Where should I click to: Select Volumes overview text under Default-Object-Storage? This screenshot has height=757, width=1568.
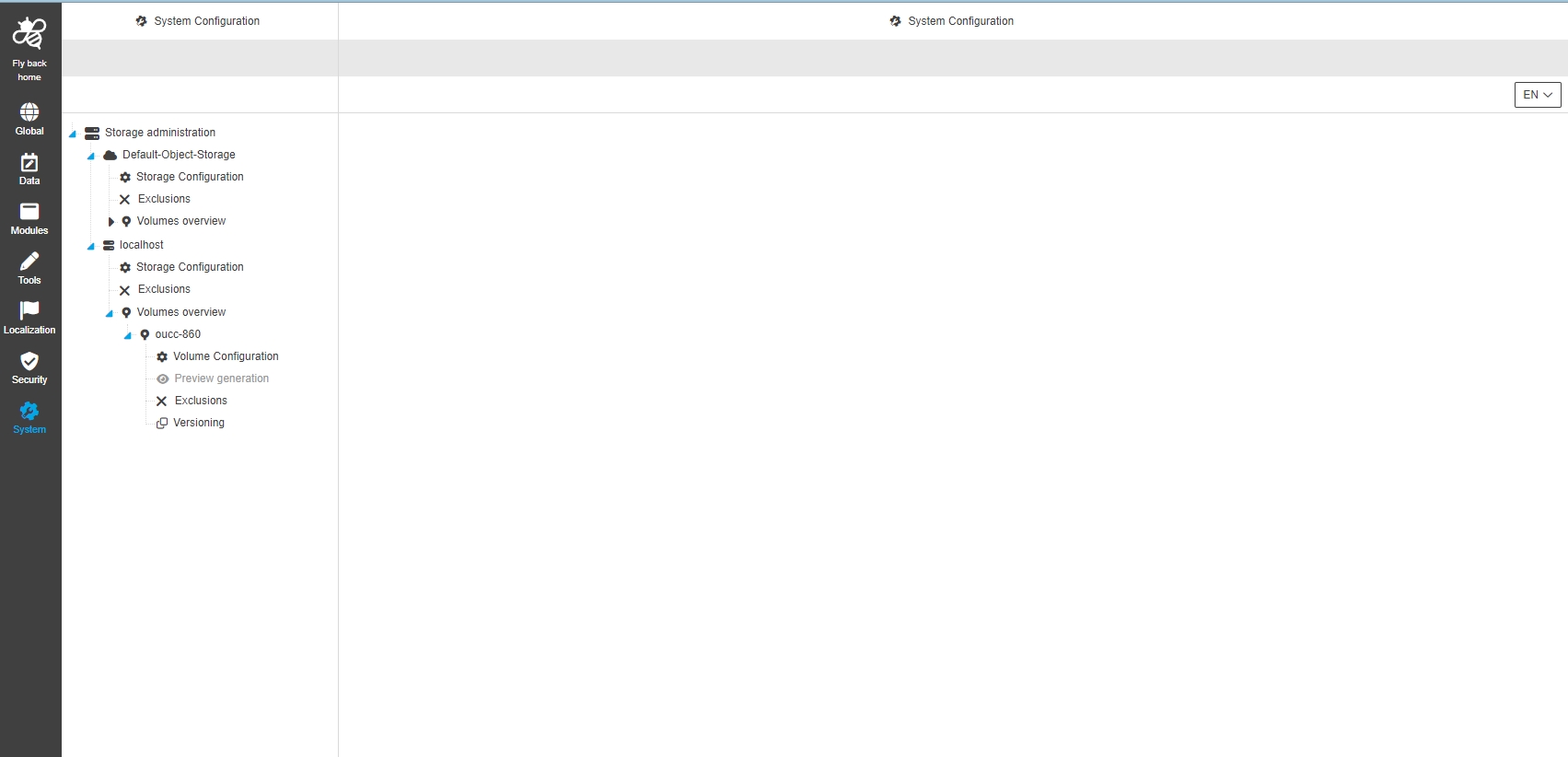click(x=181, y=221)
